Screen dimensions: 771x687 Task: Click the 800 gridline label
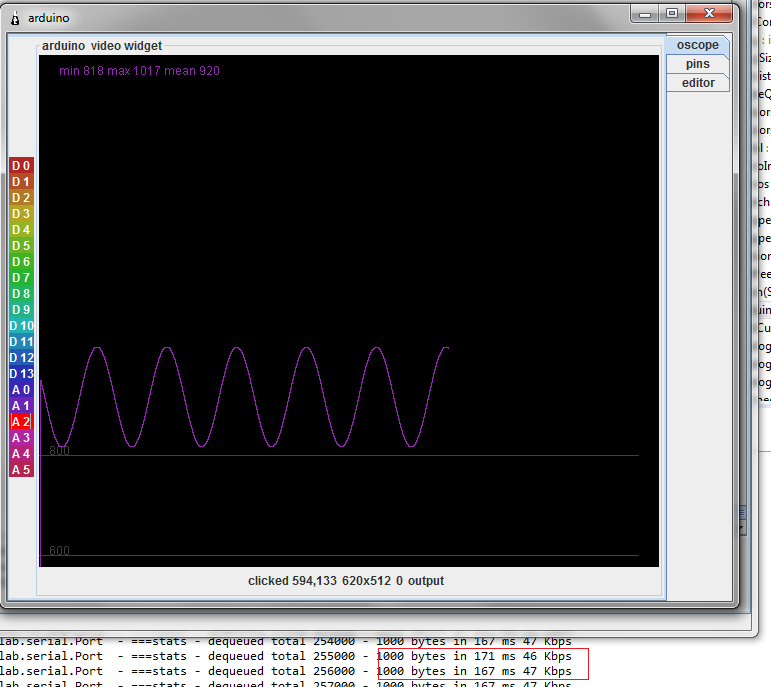59,450
